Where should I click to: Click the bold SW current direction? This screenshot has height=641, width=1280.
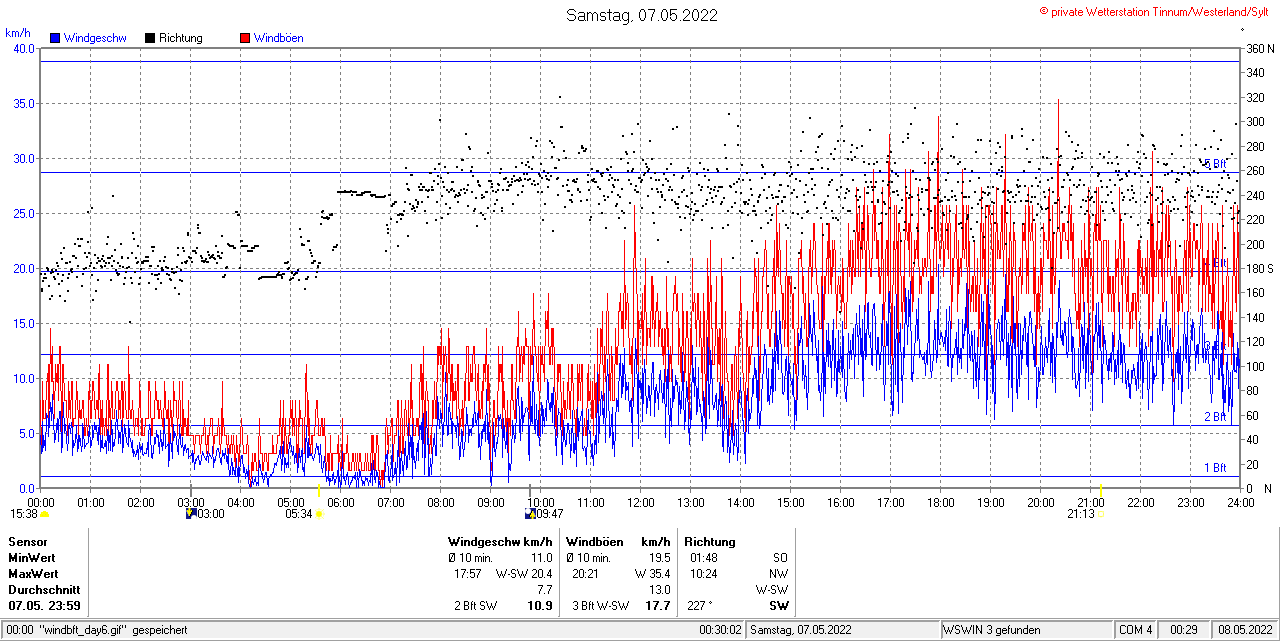click(x=778, y=606)
